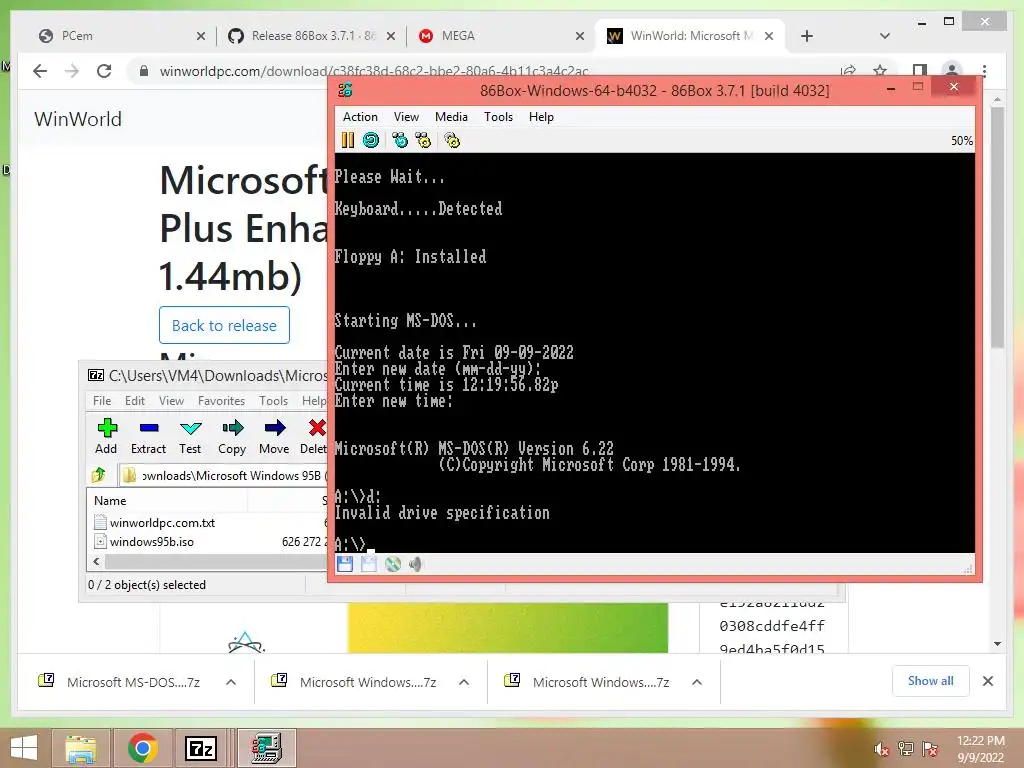This screenshot has width=1024, height=768.
Task: Open the 7-Zip View menu
Action: [x=172, y=400]
